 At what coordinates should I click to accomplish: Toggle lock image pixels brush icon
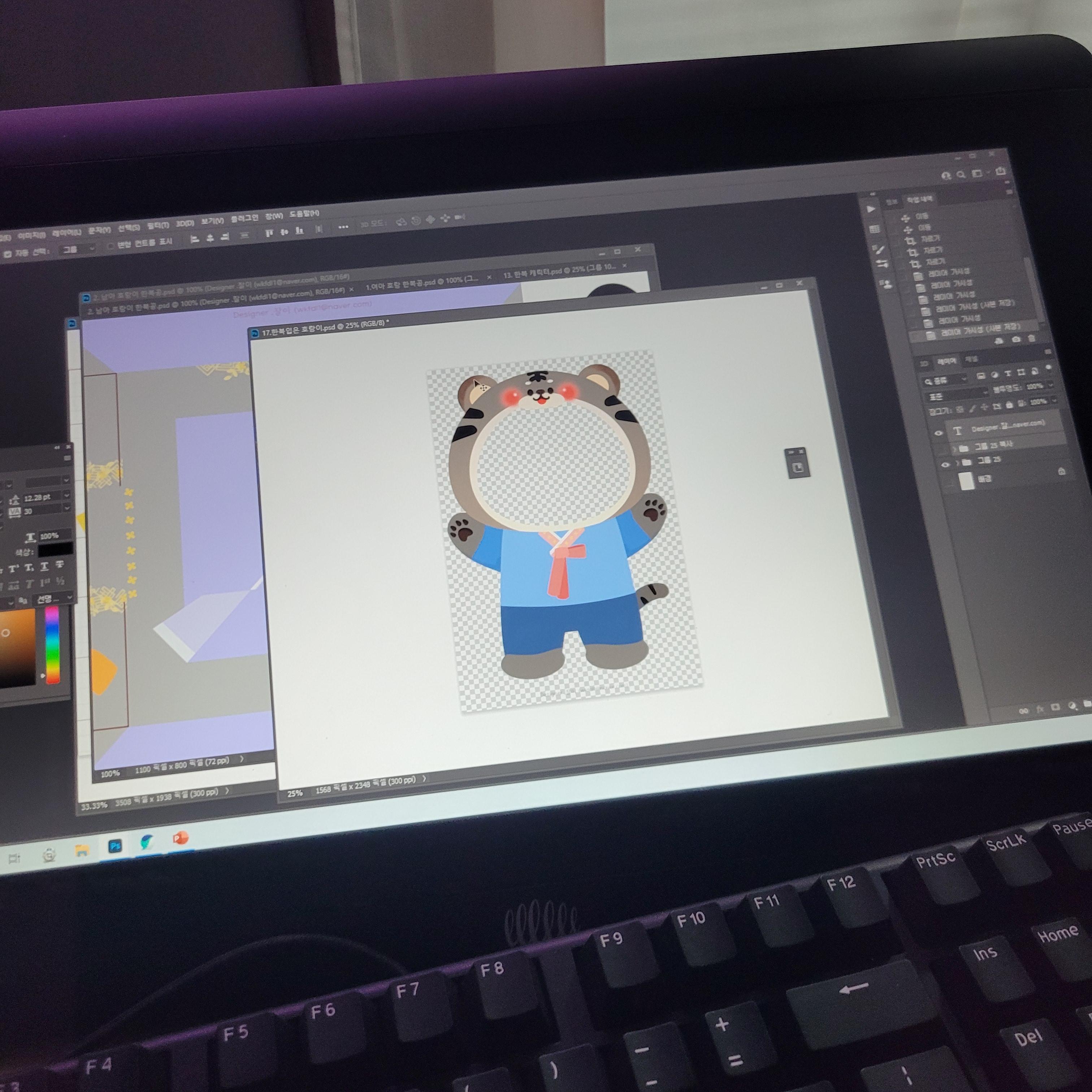972,409
